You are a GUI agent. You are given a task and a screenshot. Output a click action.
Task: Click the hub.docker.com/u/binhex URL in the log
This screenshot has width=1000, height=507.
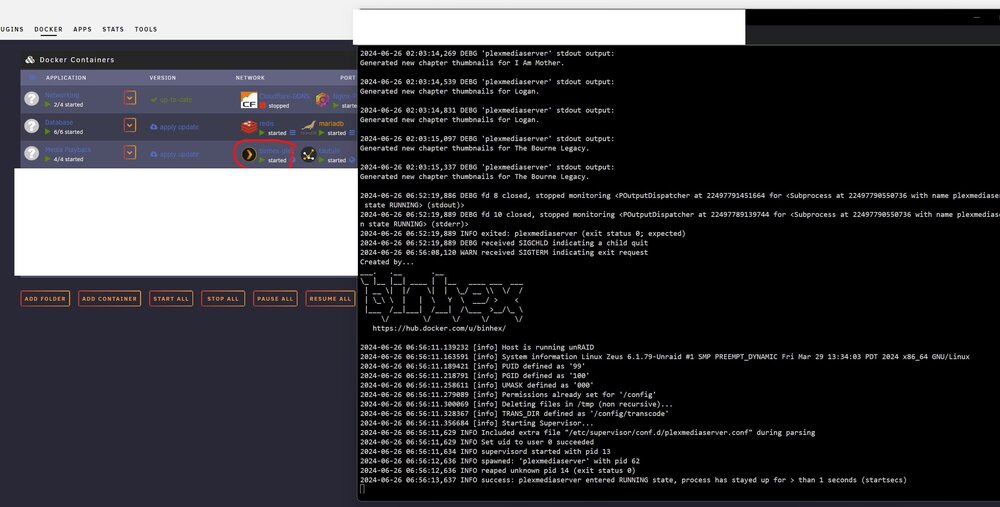coord(439,328)
